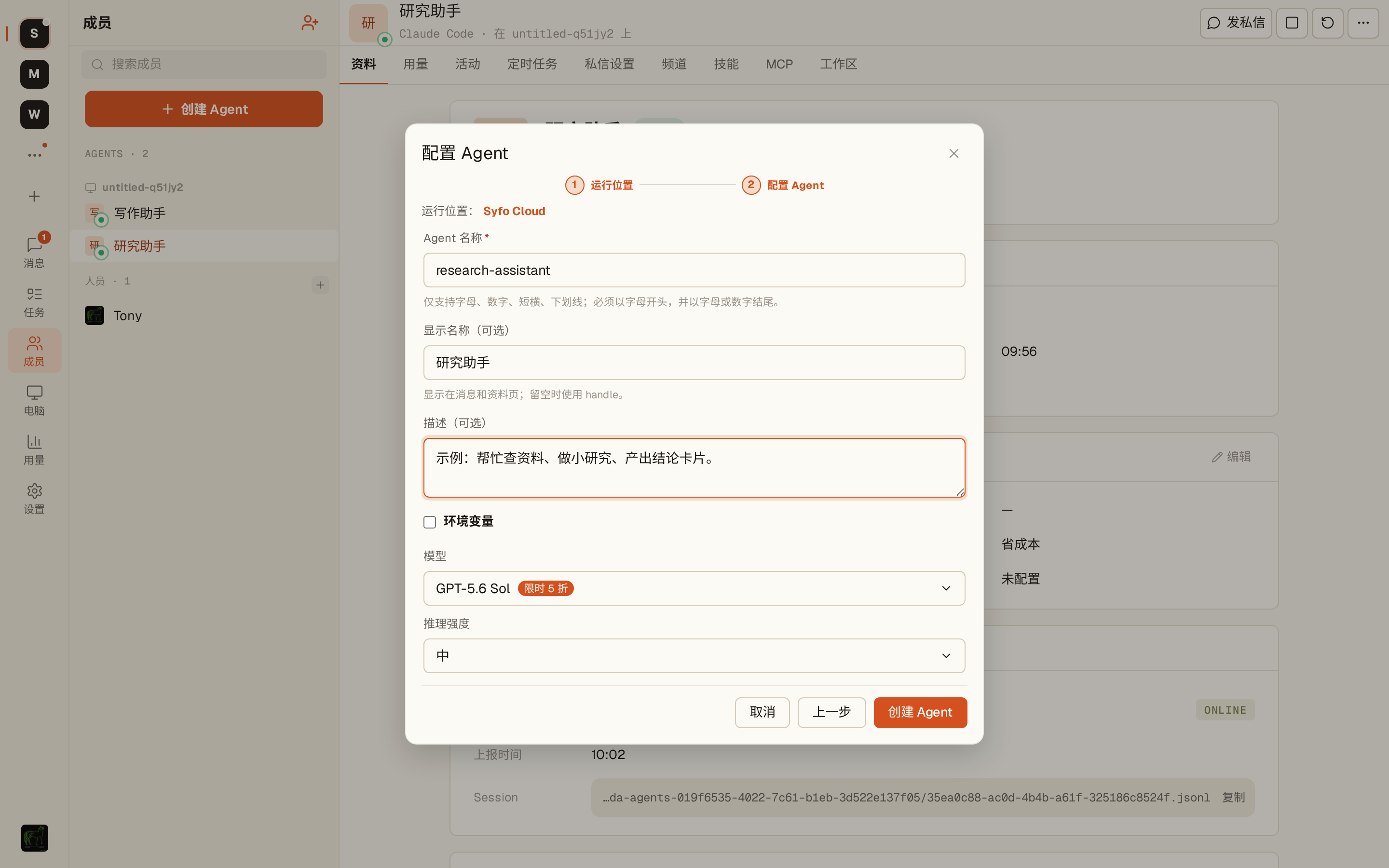Open the 电脑 computer sidebar icon

(x=34, y=400)
